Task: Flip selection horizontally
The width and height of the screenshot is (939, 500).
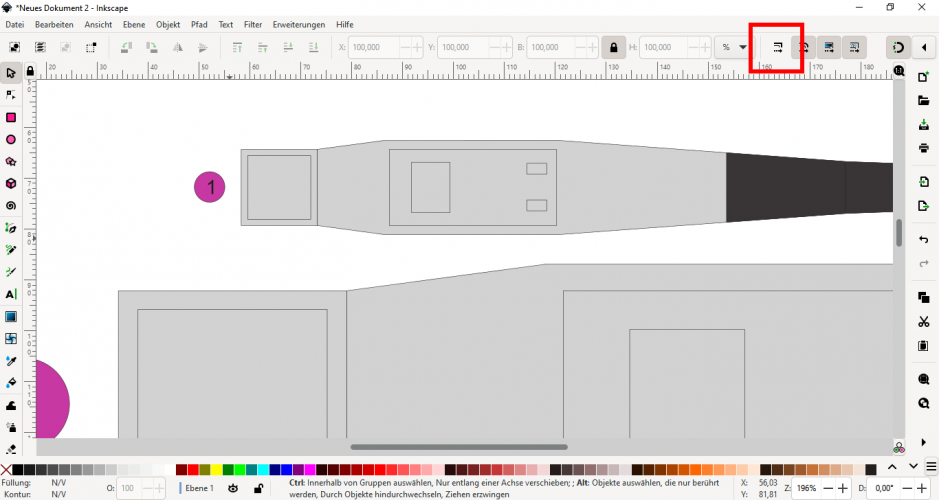Action: tap(178, 47)
